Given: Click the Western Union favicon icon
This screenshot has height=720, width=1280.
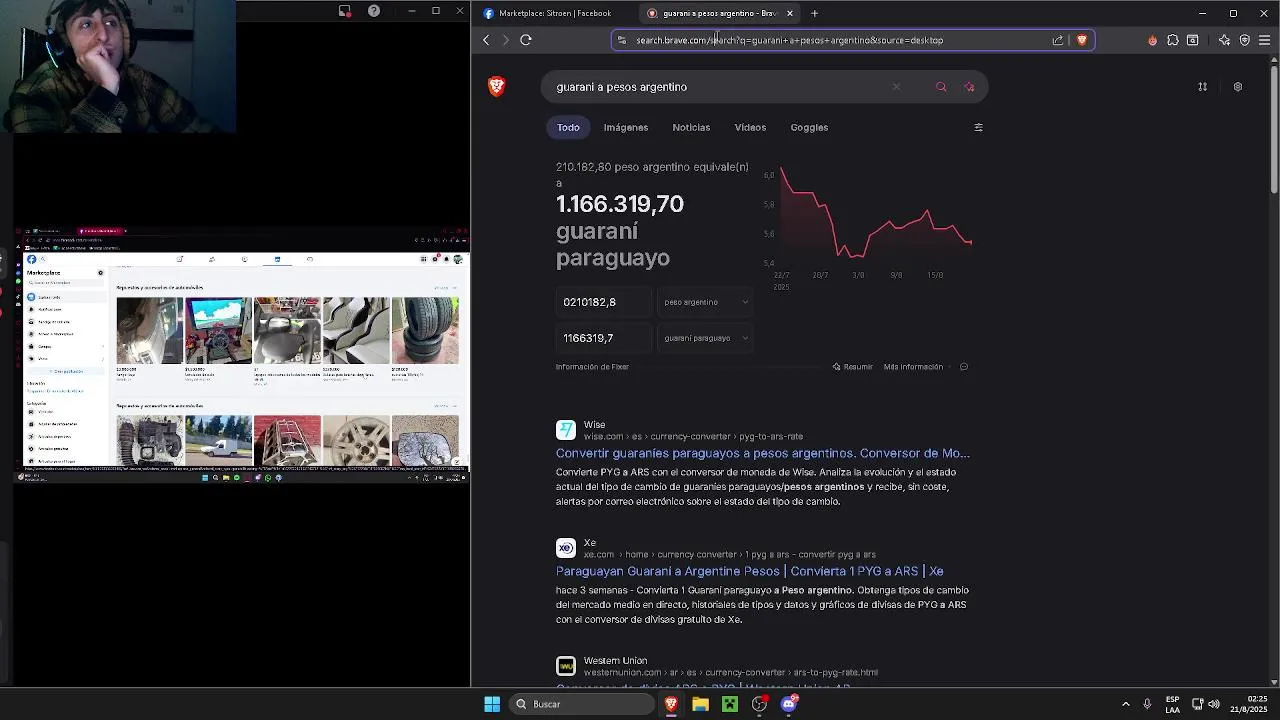Looking at the screenshot, I should tap(566, 666).
